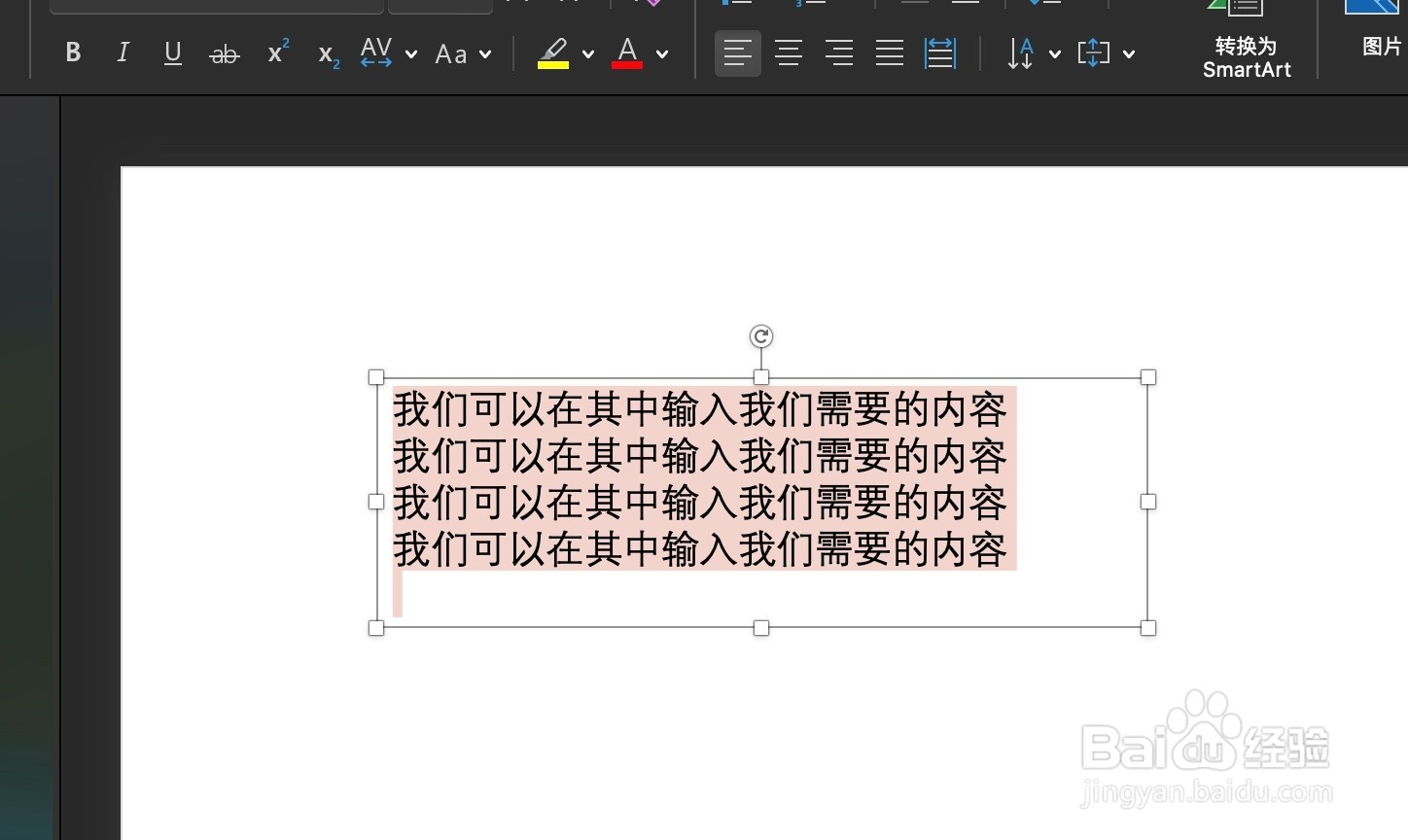Screen dimensions: 1408x840
Task: Click the fourth line of text in box
Action: click(x=700, y=549)
